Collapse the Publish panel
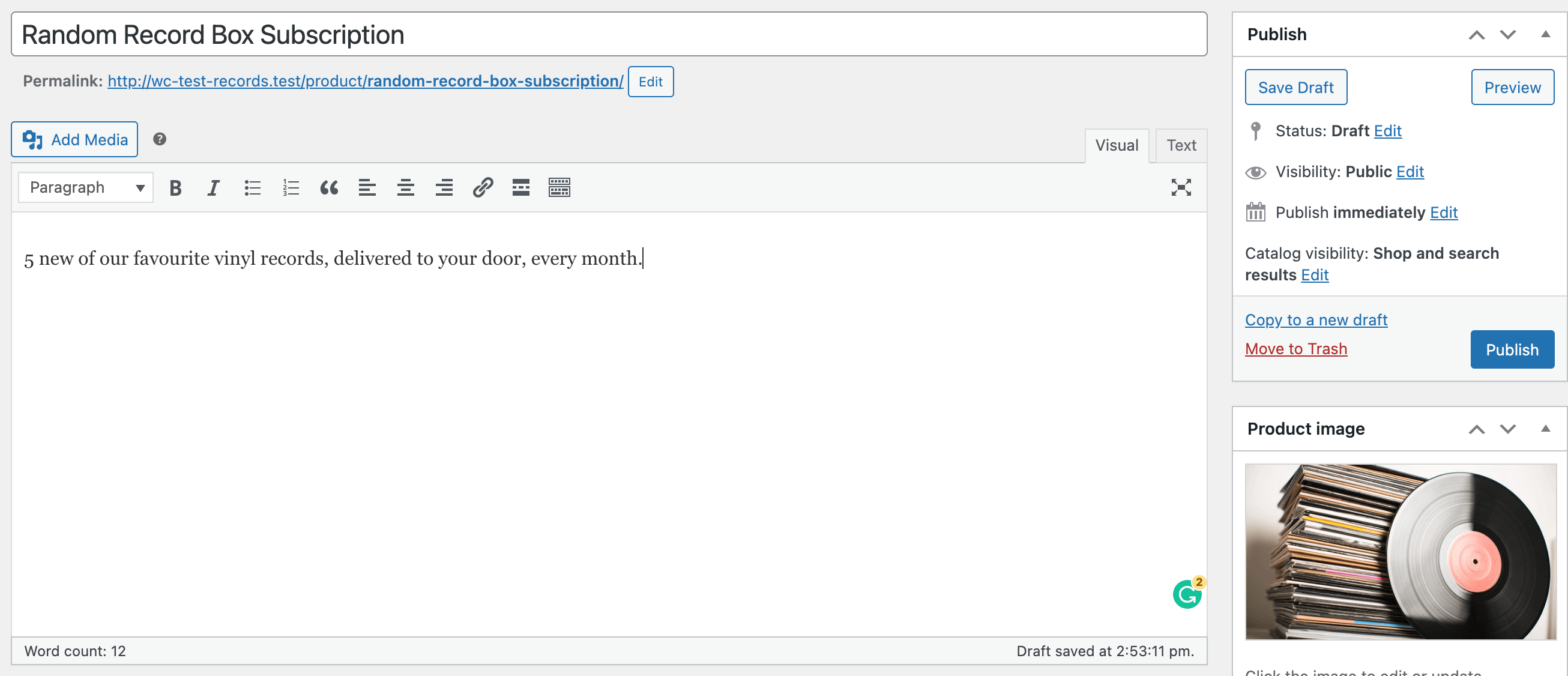1568x676 pixels. pos(1545,35)
